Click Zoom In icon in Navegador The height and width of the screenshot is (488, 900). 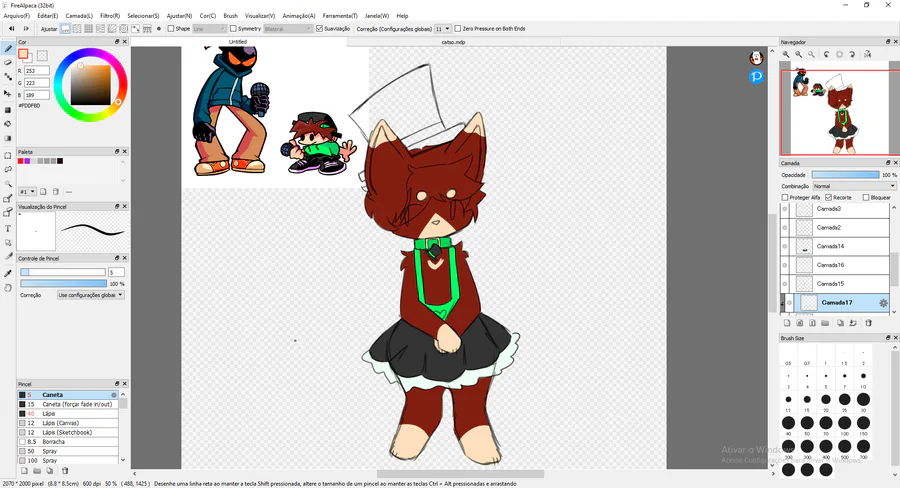coord(786,55)
